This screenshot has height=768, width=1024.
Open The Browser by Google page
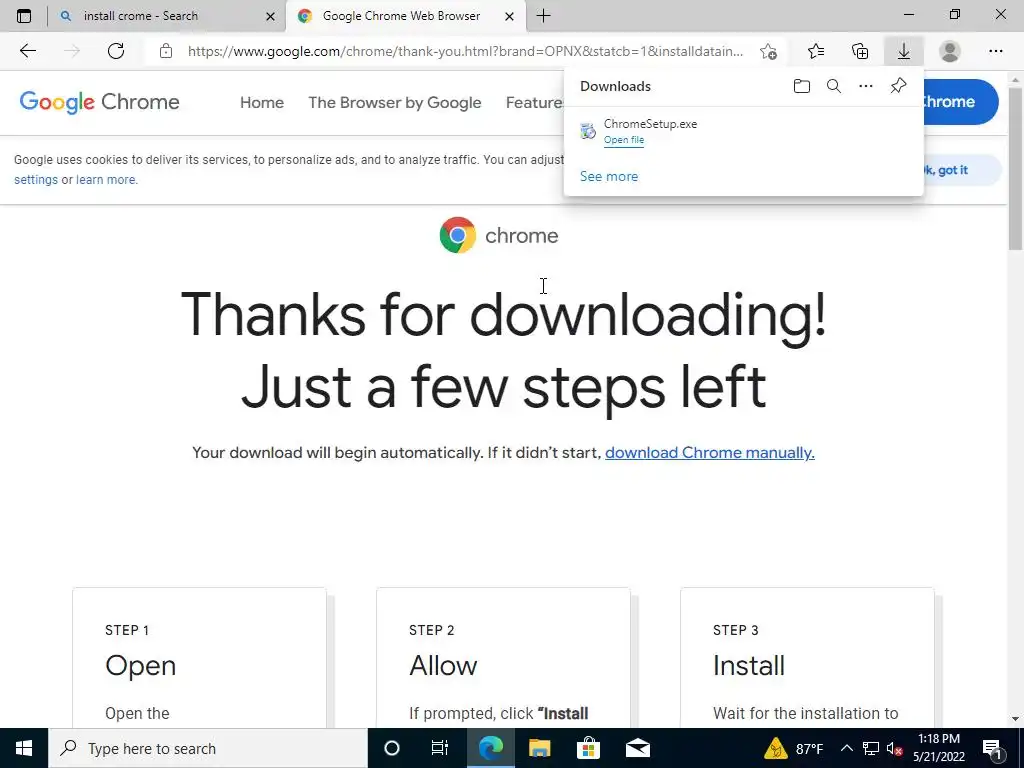(394, 103)
